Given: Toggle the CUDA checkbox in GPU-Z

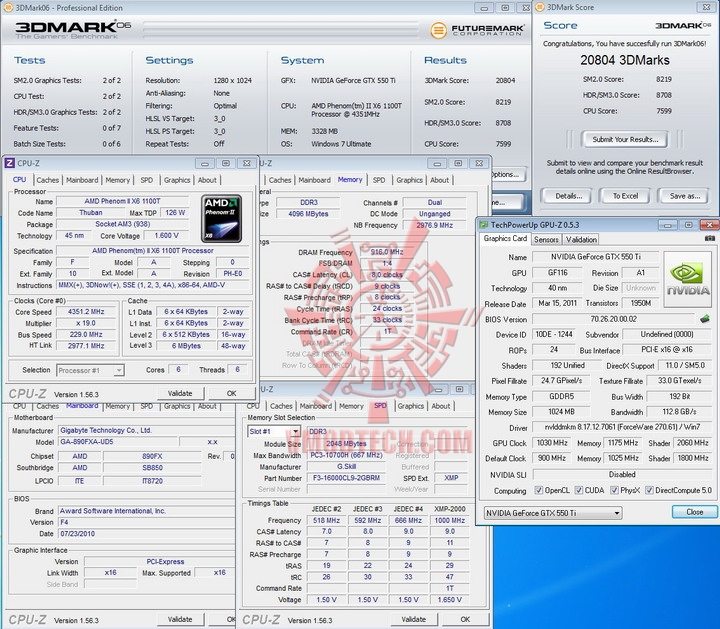Looking at the screenshot, I should pos(579,490).
